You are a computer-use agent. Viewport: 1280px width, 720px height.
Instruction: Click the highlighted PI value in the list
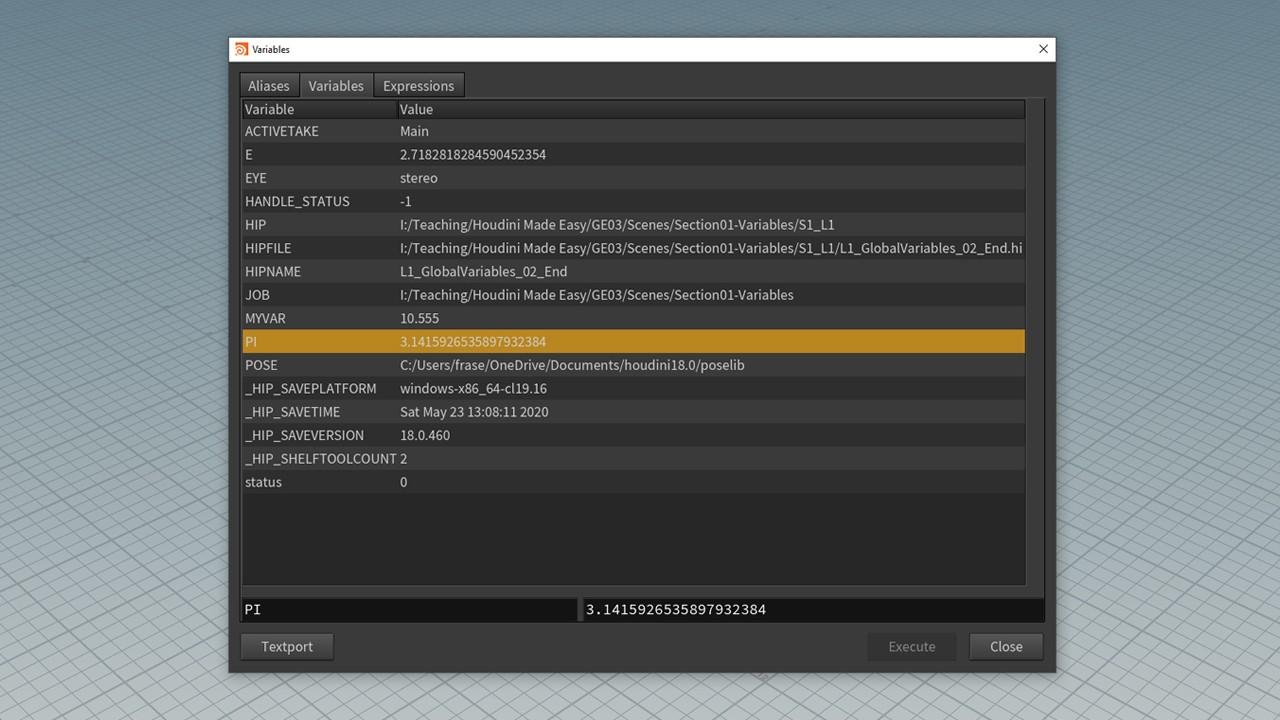tap(473, 342)
